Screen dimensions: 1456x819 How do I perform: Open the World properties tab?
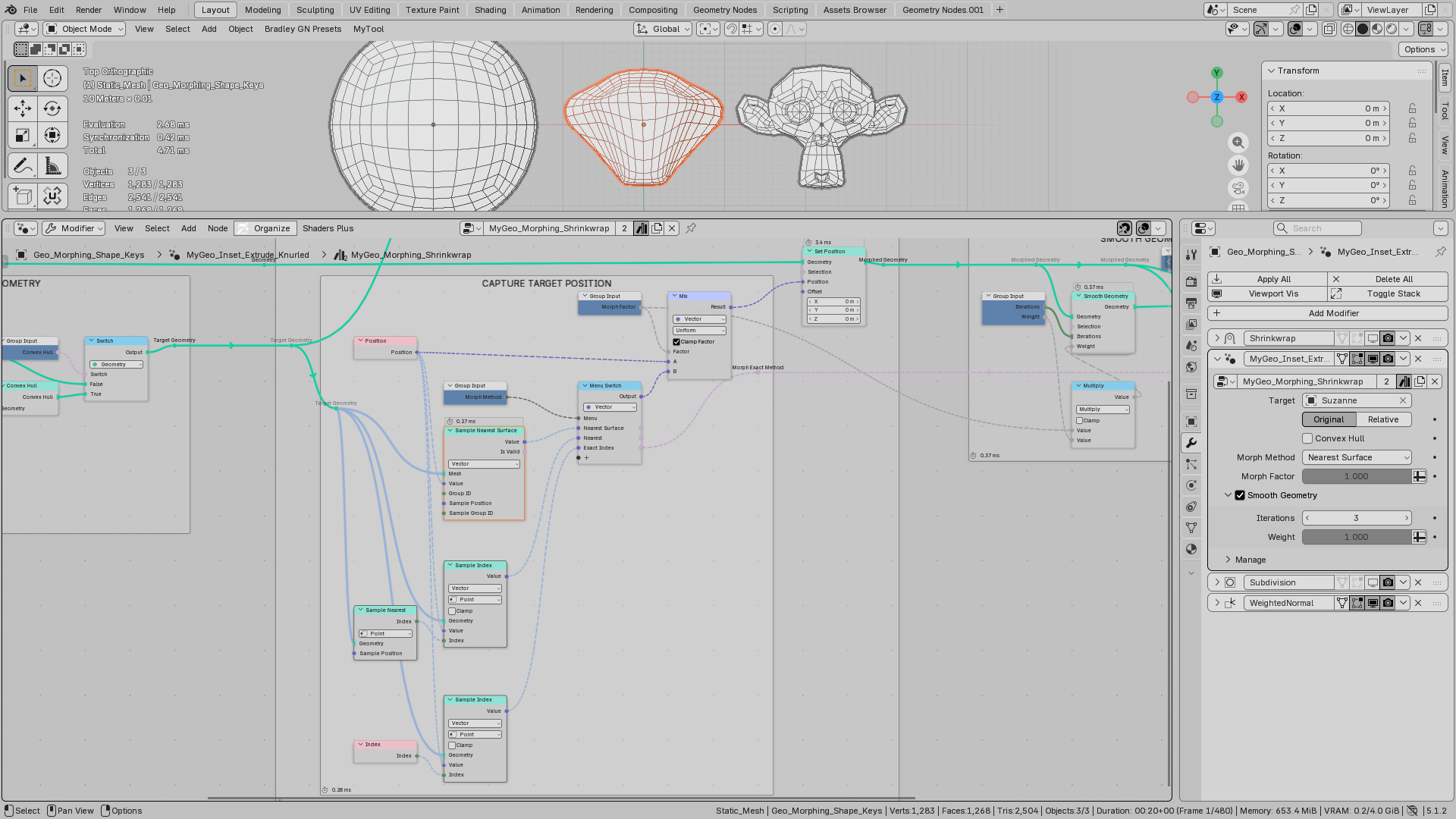pyautogui.click(x=1191, y=367)
